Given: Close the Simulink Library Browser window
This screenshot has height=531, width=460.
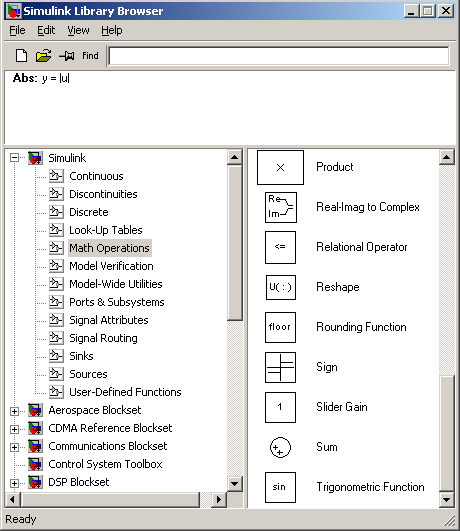Looking at the screenshot, I should [446, 11].
